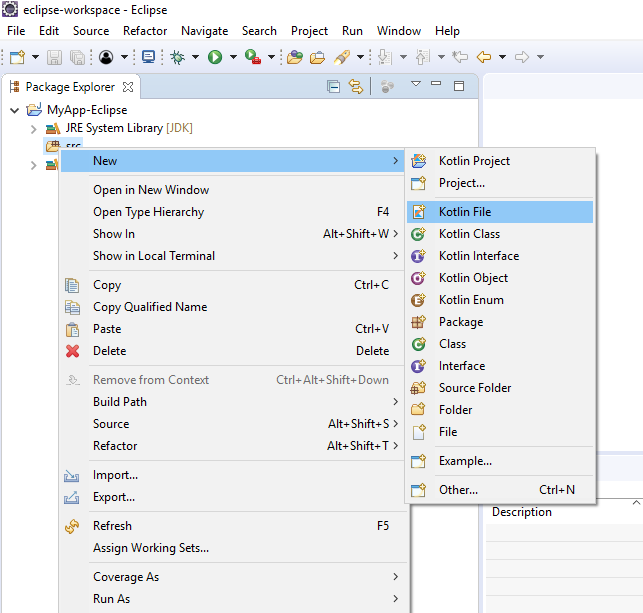Click the Save All toolbar icon
Image resolution: width=643 pixels, height=613 pixels.
coord(78,57)
